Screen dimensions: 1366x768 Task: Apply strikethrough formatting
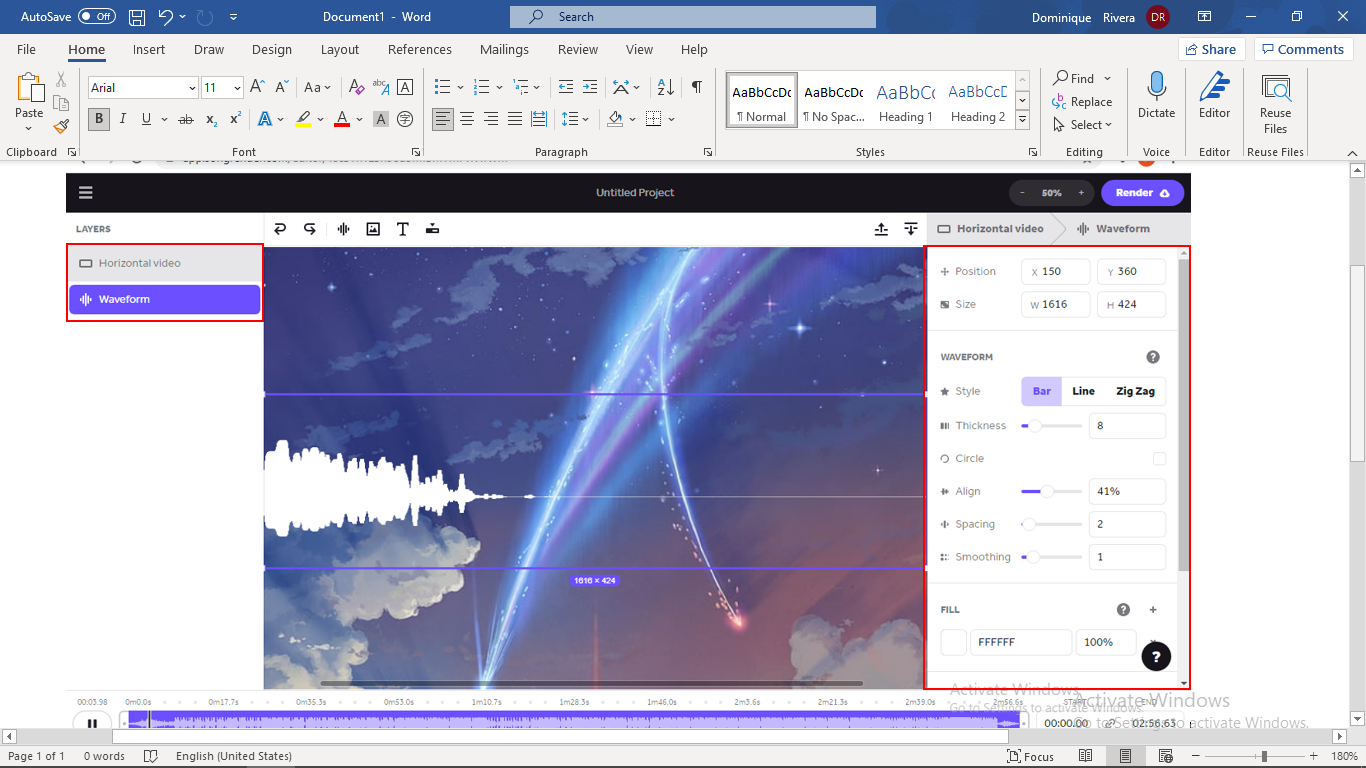pyautogui.click(x=186, y=119)
